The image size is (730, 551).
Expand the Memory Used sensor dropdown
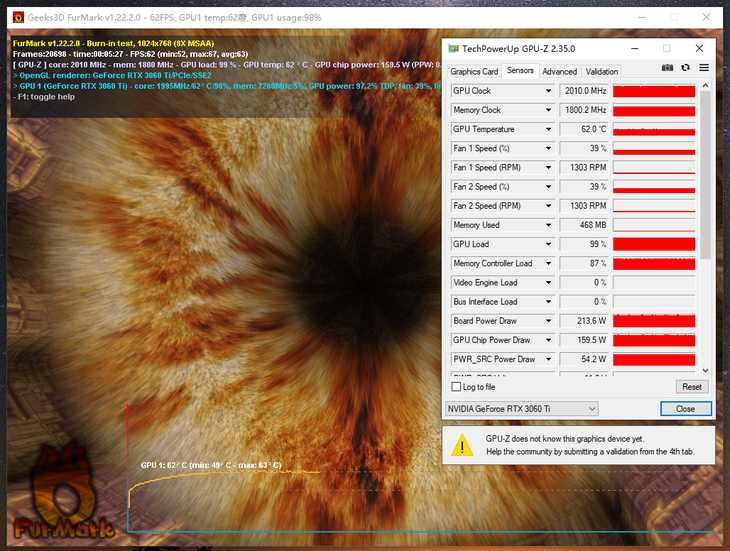coord(548,225)
